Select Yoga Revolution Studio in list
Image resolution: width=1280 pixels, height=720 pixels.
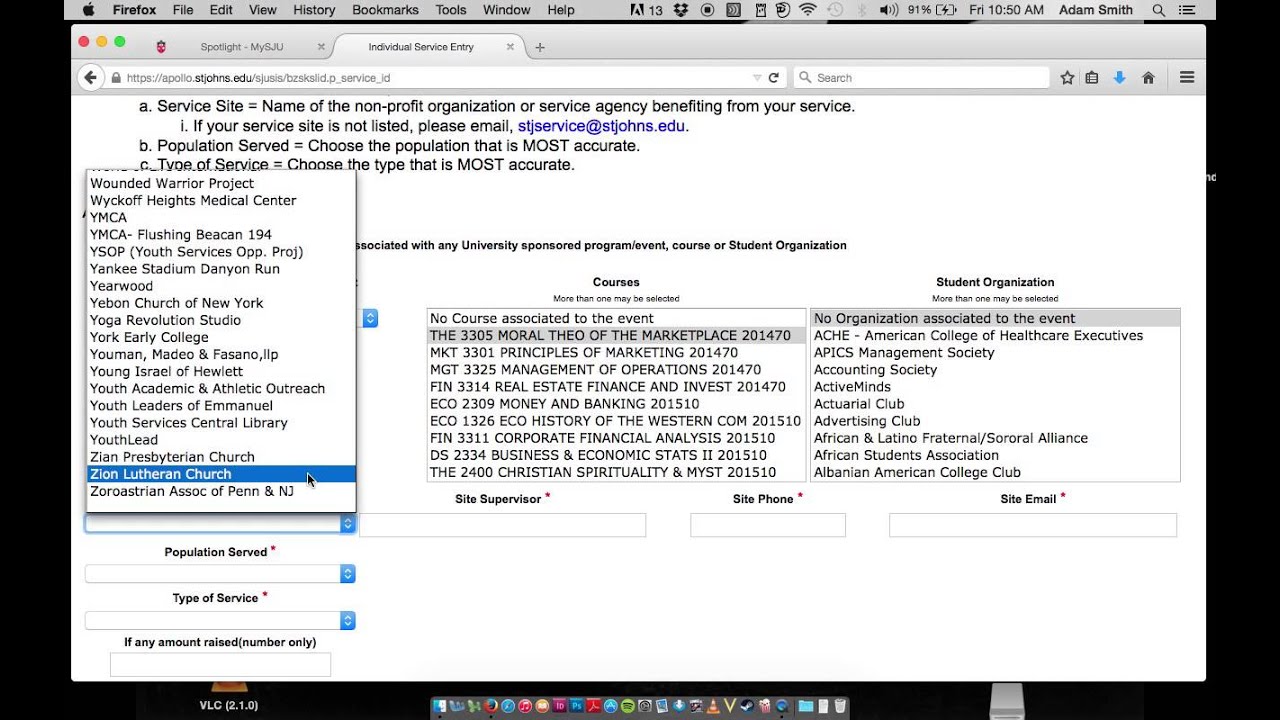tap(221, 320)
